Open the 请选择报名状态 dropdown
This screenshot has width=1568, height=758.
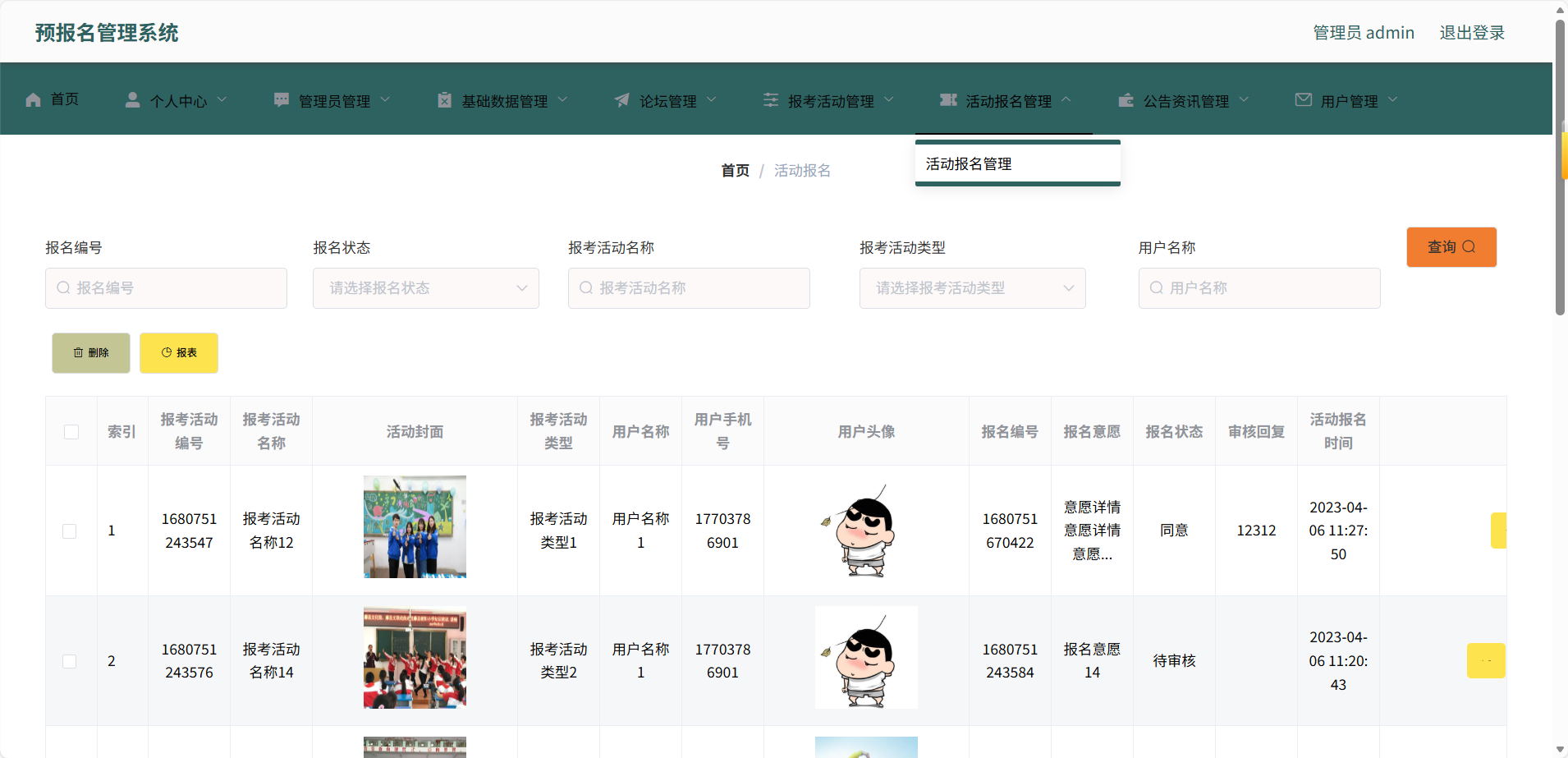tap(426, 288)
